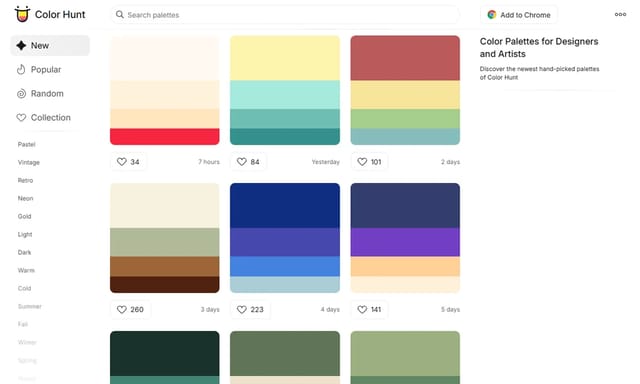This screenshot has height=384, width=640.
Task: Click the 'Yesterday' timestamp text
Action: pyautogui.click(x=326, y=162)
